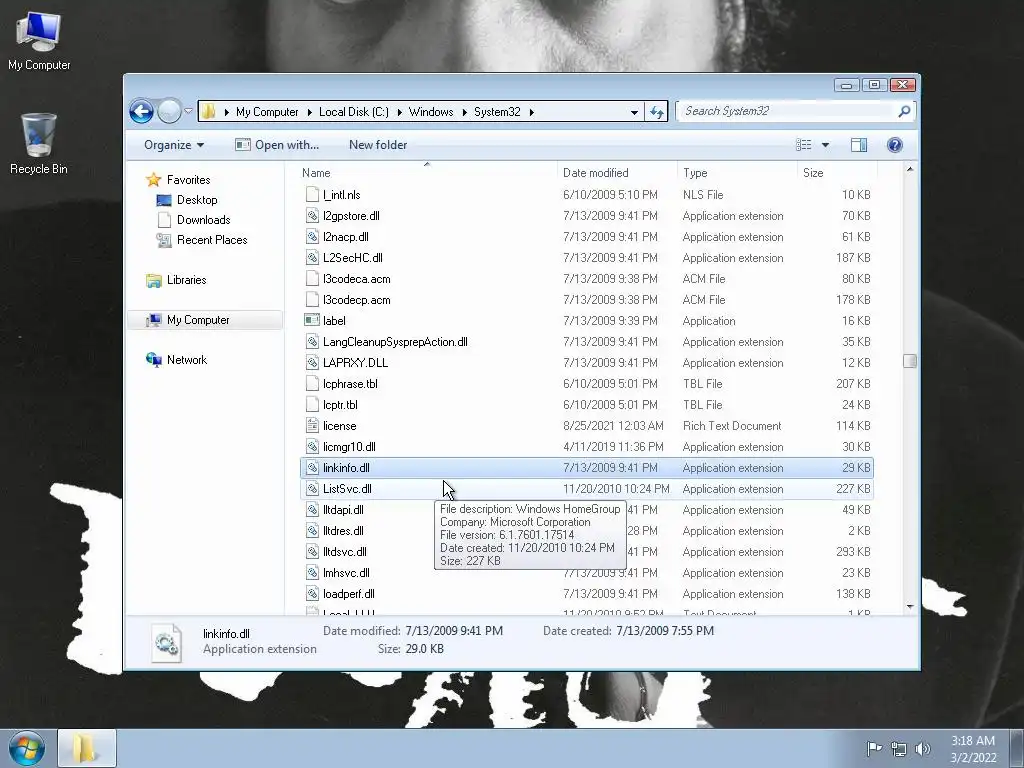
Task: Open My Computer desktop icon
Action: (x=39, y=41)
